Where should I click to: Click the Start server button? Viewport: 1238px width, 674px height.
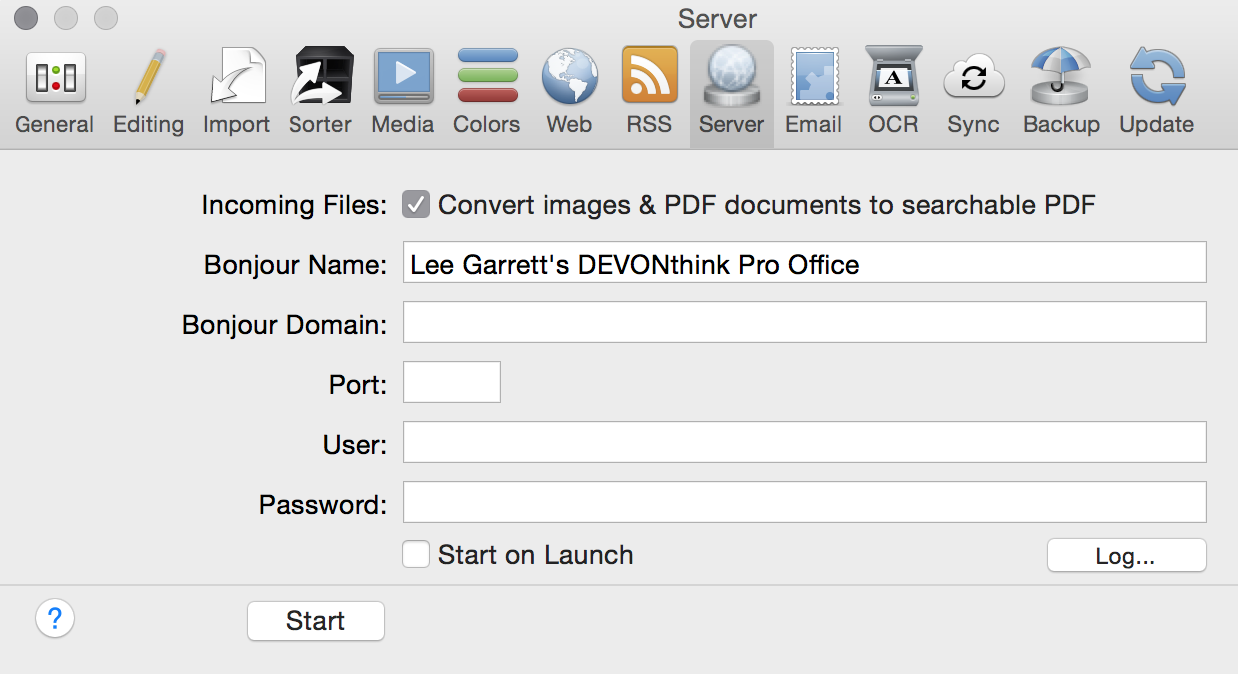click(316, 621)
